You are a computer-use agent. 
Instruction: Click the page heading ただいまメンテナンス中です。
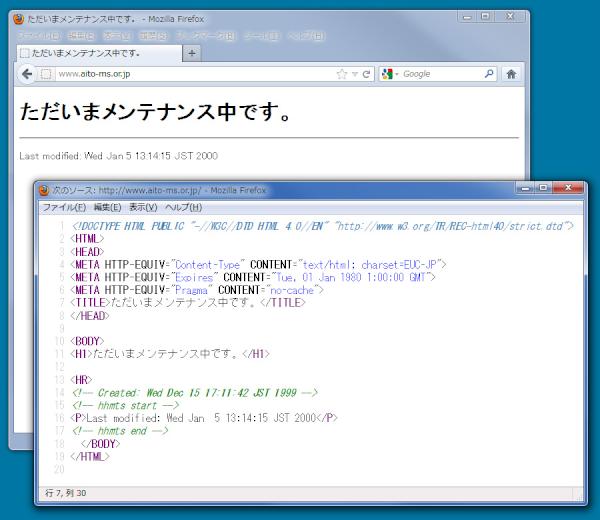pyautogui.click(x=155, y=111)
